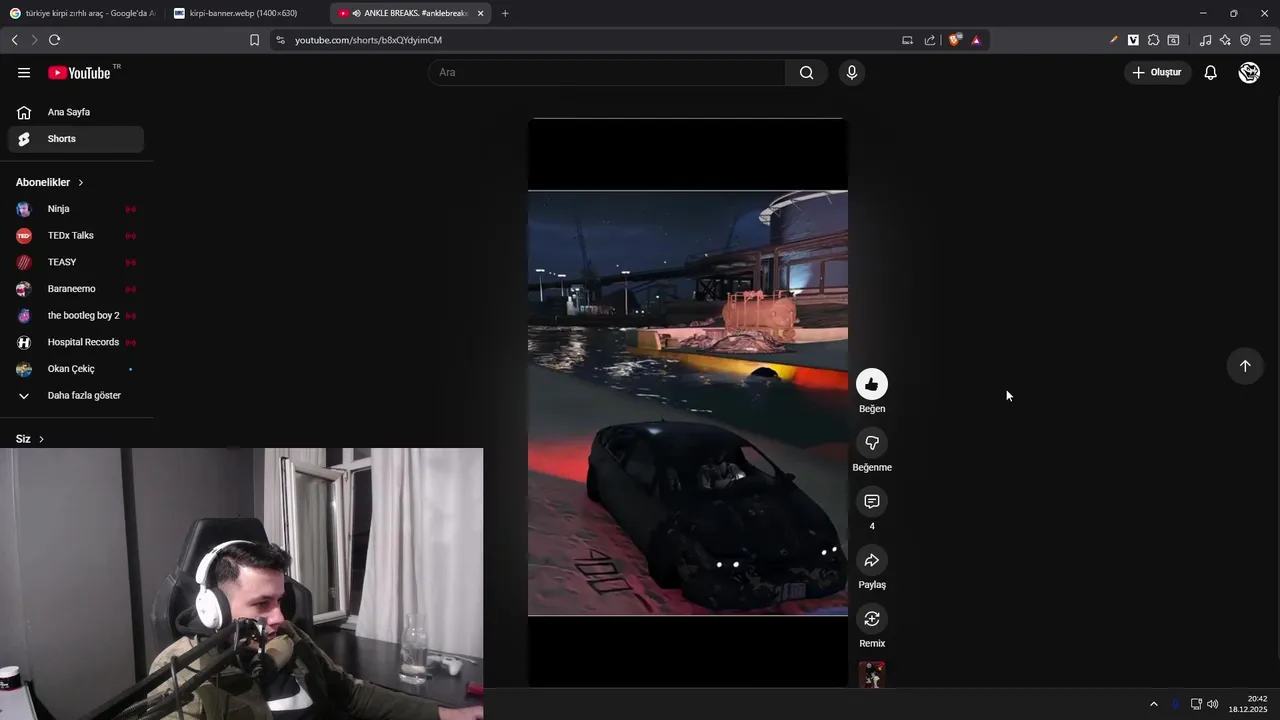Open a new browser tab

[x=505, y=13]
